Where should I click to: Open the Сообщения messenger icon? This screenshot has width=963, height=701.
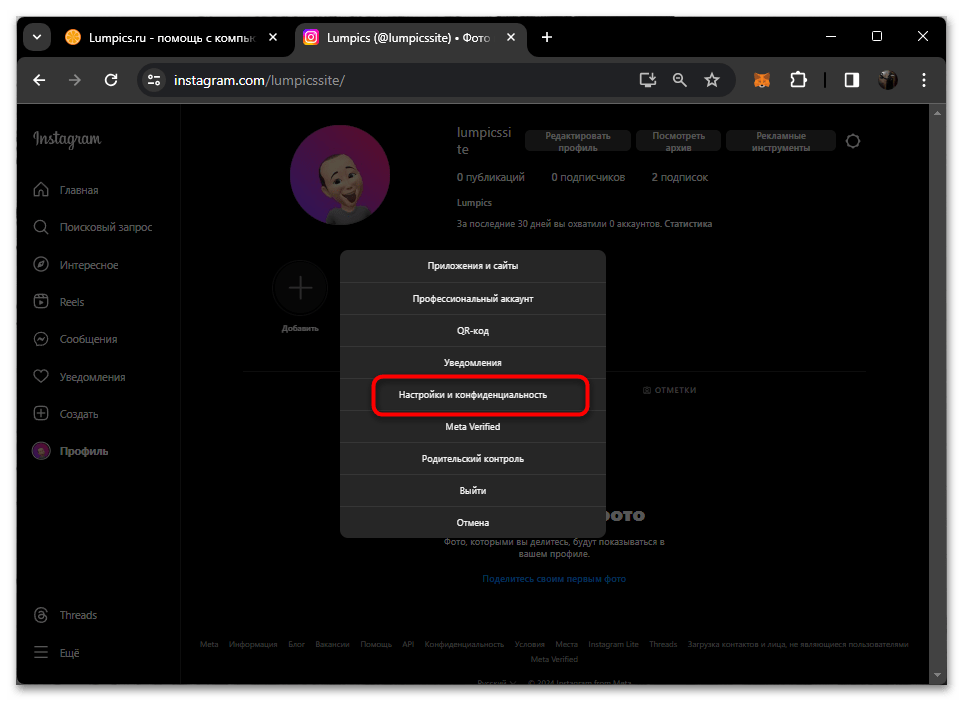pyautogui.click(x=41, y=339)
